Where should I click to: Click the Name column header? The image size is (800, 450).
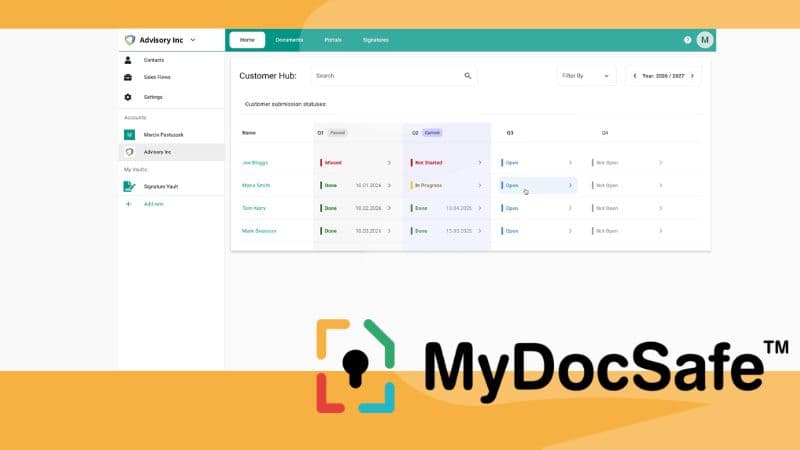249,133
